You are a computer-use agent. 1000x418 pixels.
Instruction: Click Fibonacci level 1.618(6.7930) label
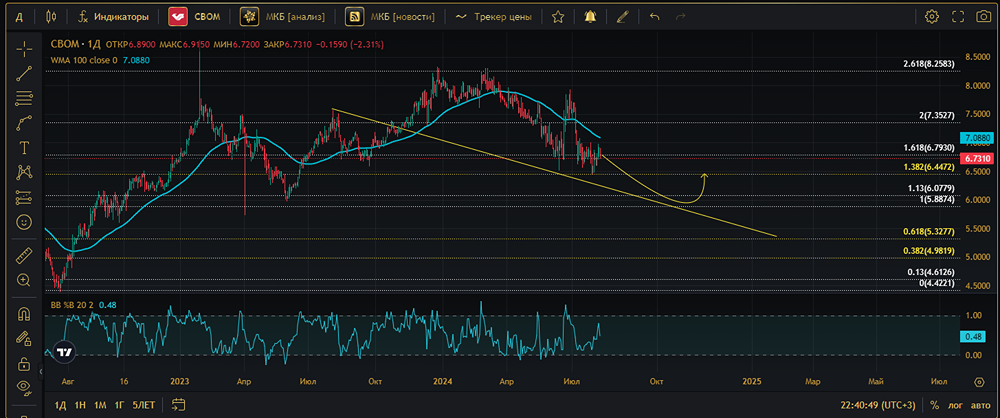point(929,147)
